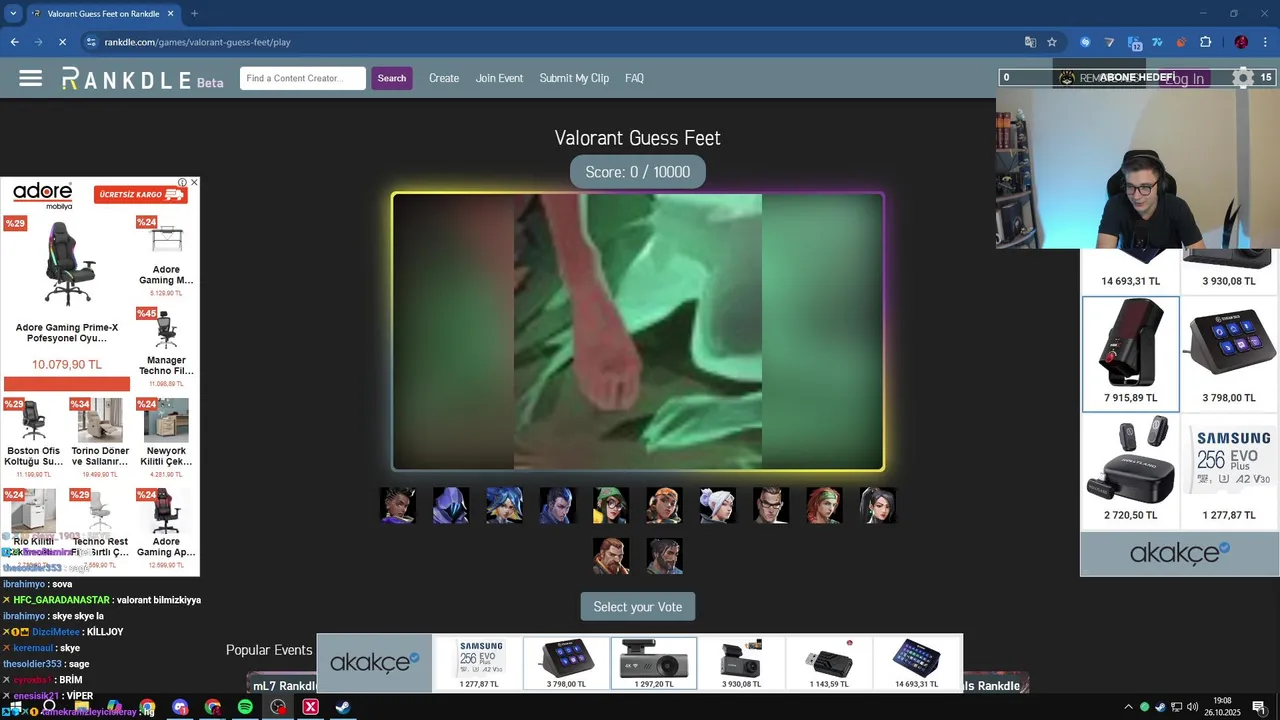
Task: Click the guess clip video frame
Action: [638, 332]
